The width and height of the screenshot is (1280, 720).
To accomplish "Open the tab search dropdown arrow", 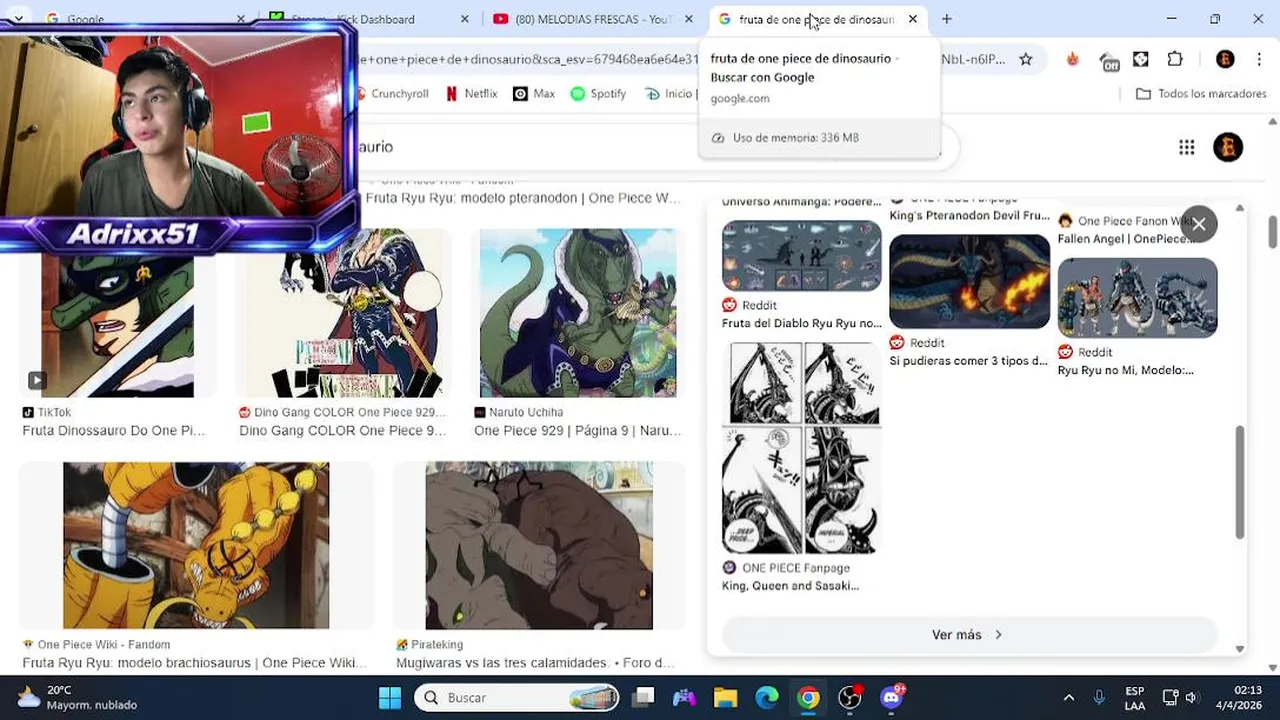I will [18, 19].
